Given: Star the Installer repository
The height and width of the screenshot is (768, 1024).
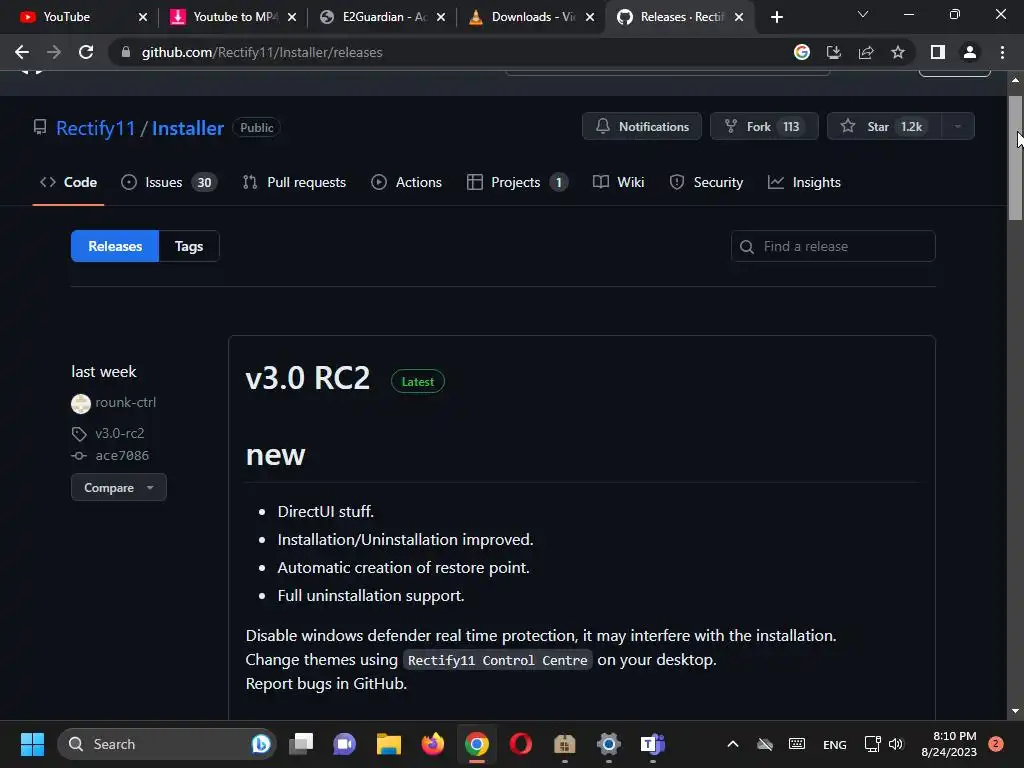Looking at the screenshot, I should pyautogui.click(x=885, y=127).
